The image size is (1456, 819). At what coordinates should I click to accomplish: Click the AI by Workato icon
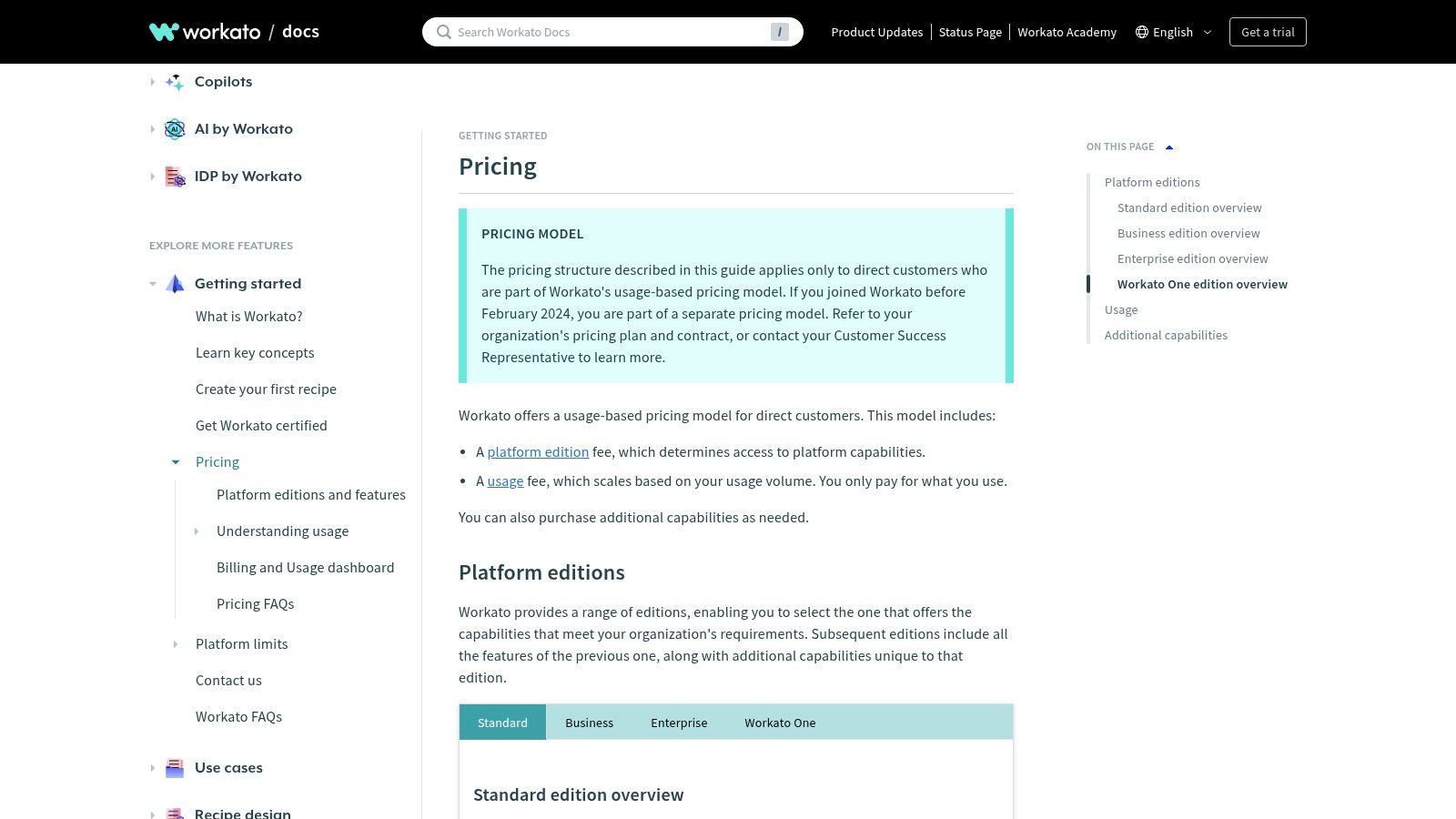pyautogui.click(x=174, y=128)
